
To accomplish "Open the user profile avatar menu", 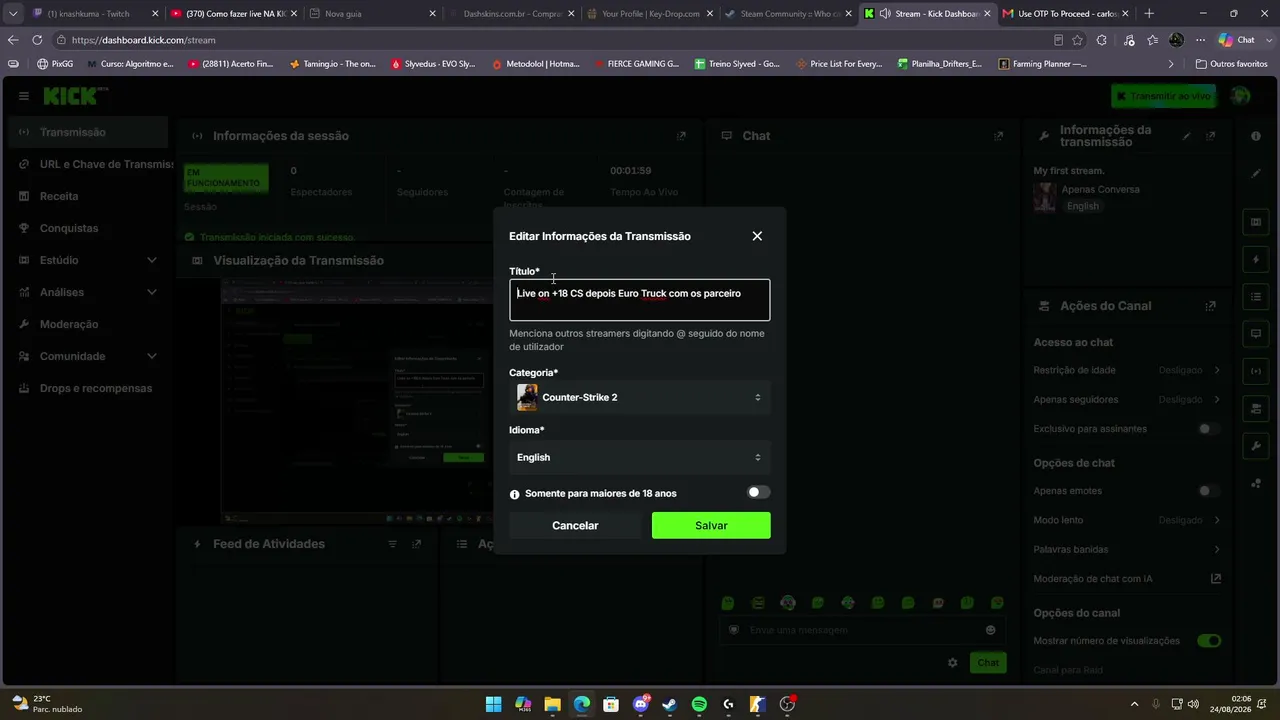I will pos(1241,96).
